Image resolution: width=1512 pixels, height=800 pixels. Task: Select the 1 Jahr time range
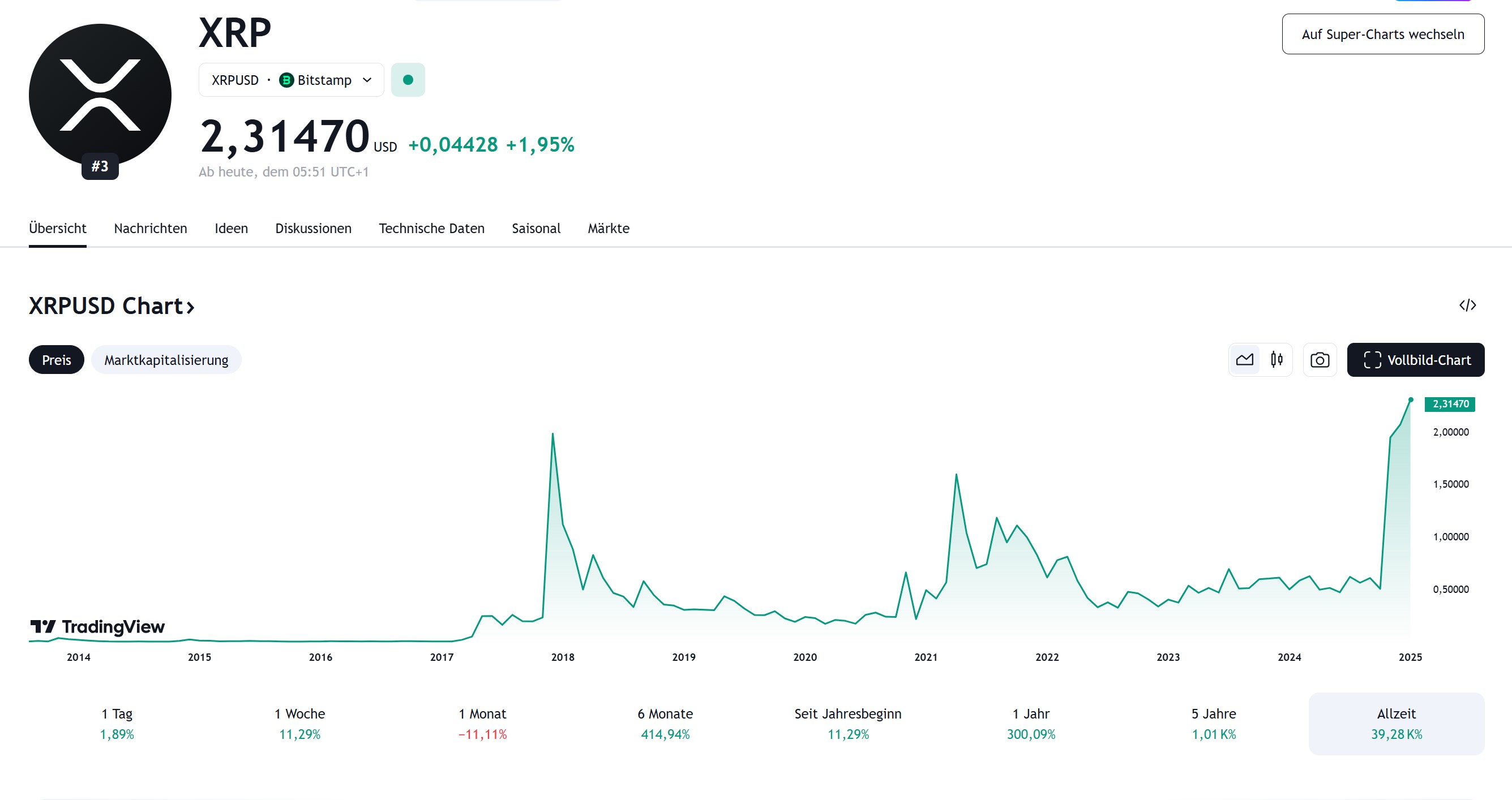pos(1031,723)
